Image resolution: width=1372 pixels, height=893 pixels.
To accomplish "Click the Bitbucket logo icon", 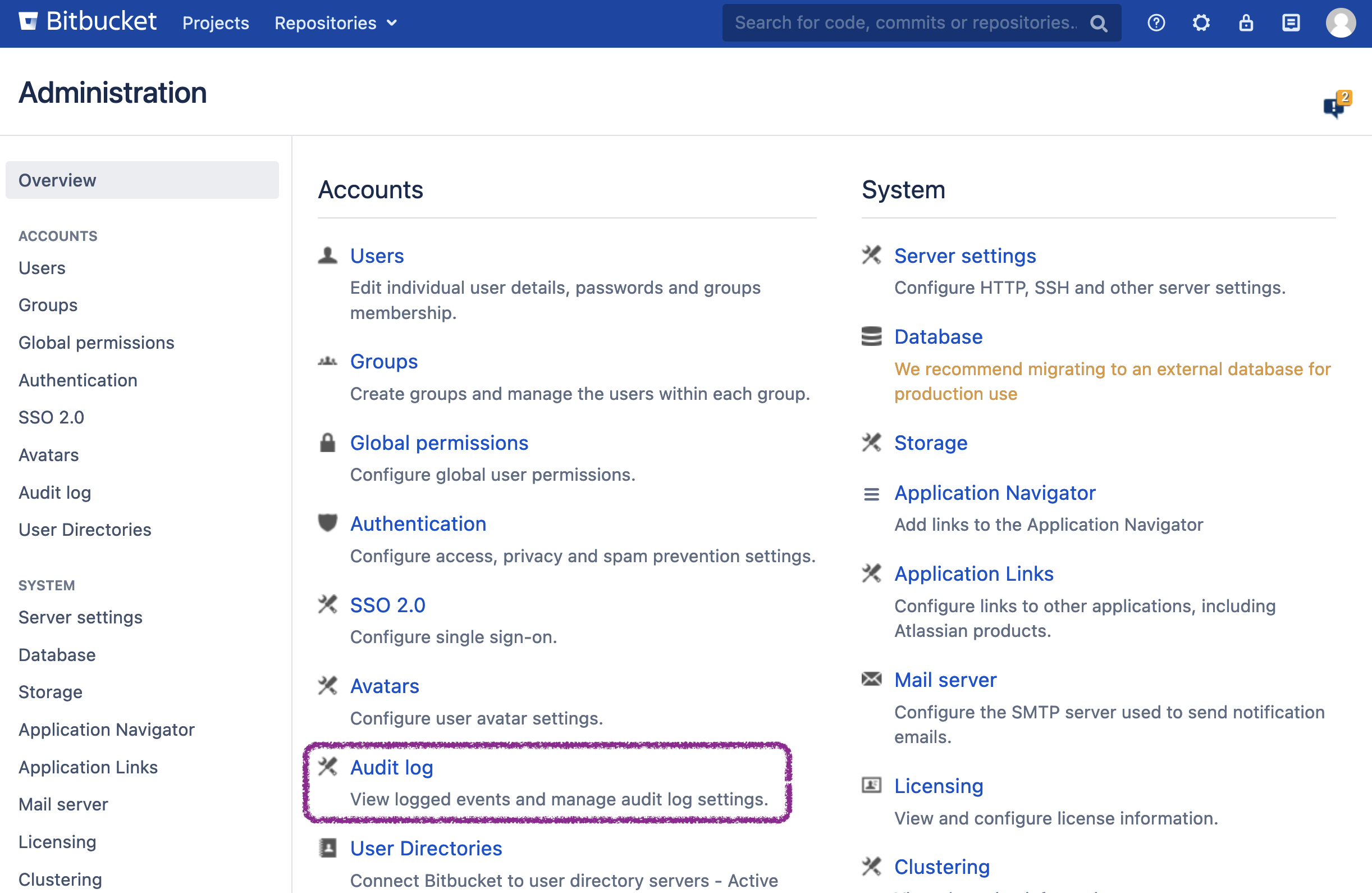I will point(28,22).
